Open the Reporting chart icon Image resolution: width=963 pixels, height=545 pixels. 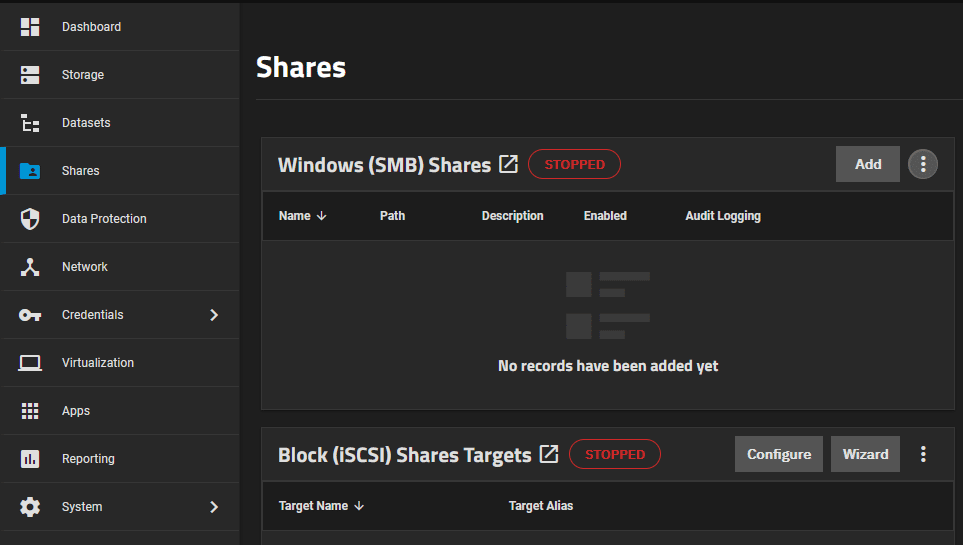(x=30, y=459)
